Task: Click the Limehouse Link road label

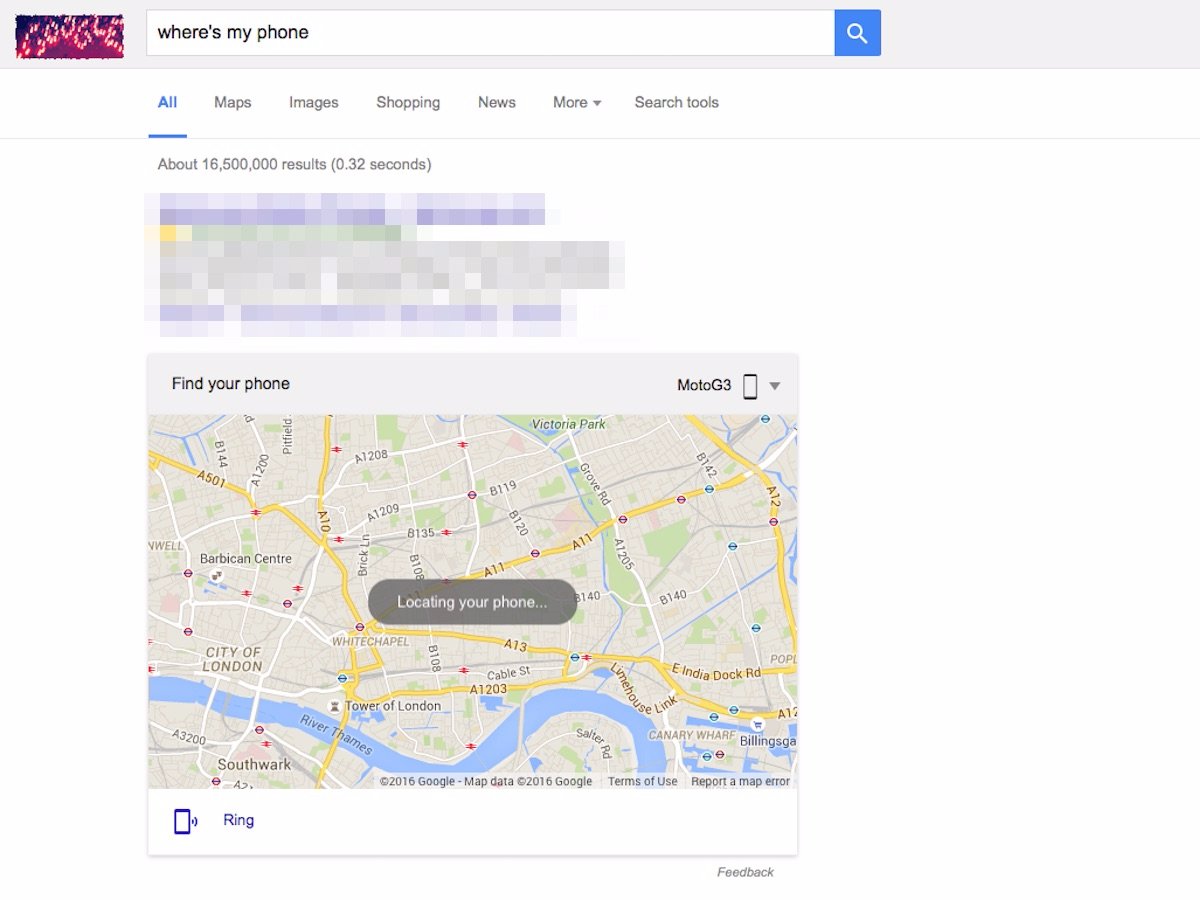Action: [x=643, y=689]
